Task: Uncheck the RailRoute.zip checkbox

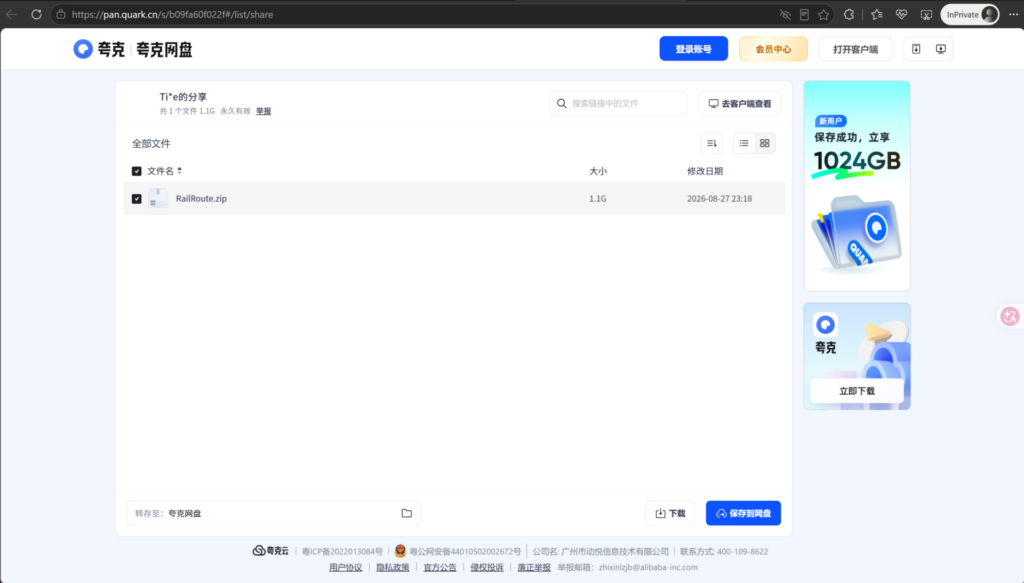Action: tap(136, 198)
